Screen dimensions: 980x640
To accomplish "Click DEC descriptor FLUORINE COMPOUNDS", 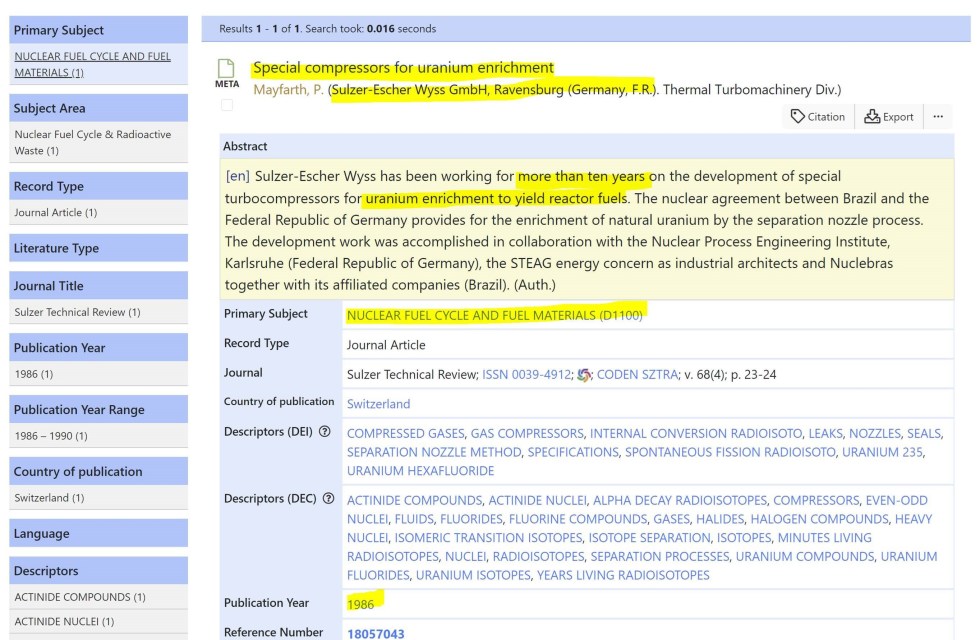I will tap(578, 519).
